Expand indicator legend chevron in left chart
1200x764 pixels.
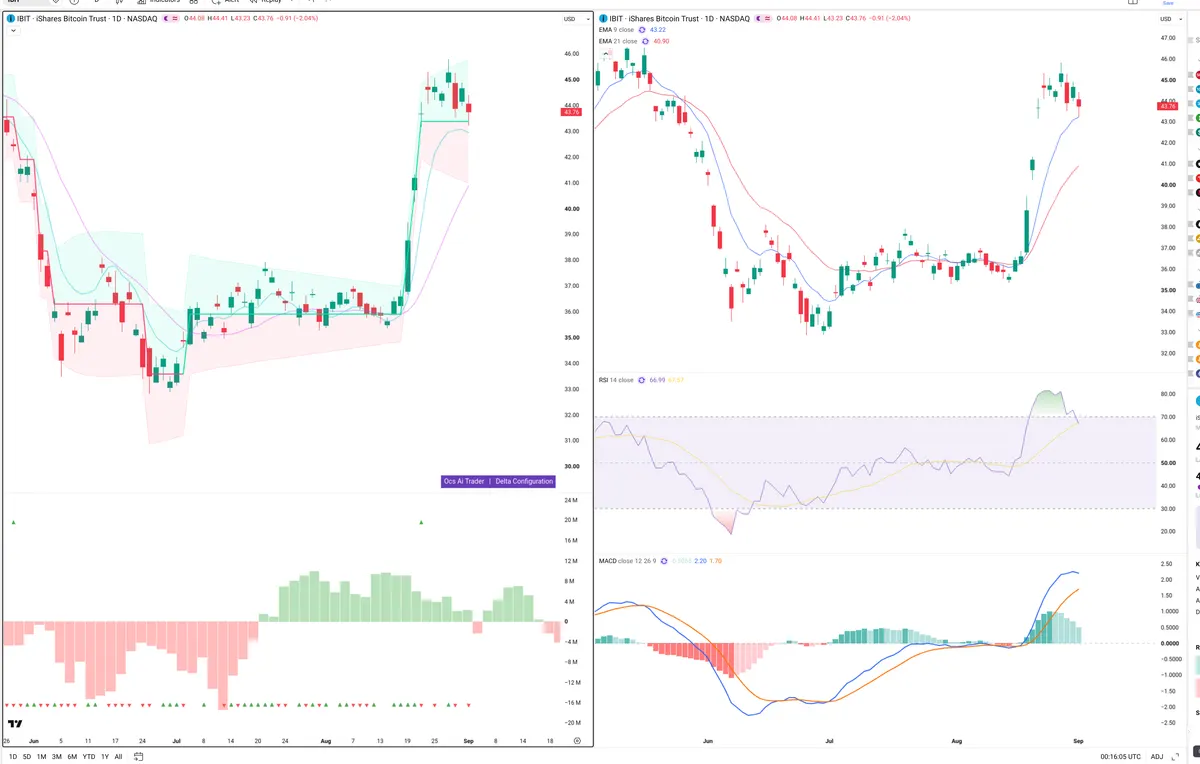(x=11, y=31)
